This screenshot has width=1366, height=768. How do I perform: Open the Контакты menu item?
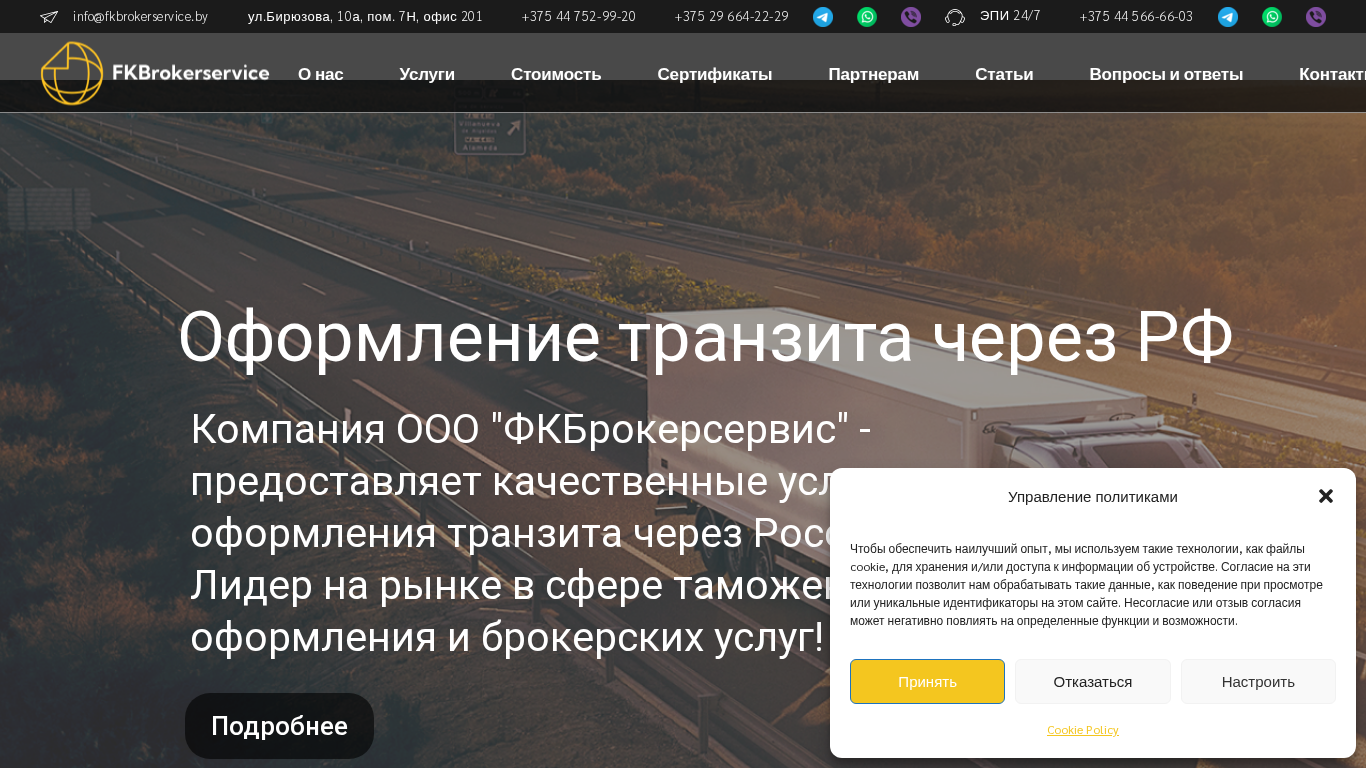pyautogui.click(x=1332, y=74)
